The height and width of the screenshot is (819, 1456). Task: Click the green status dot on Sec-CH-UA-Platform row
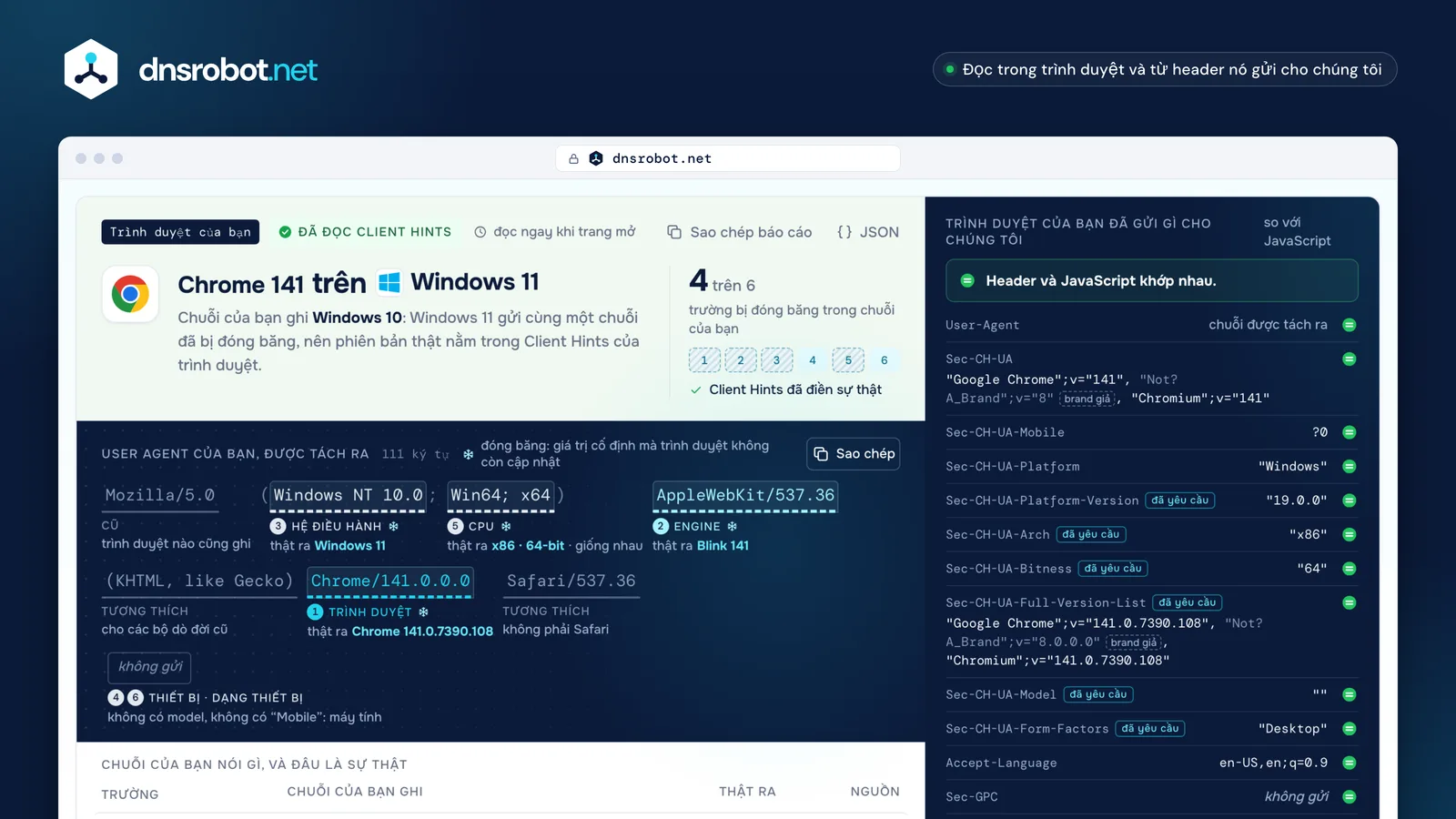pos(1350,466)
